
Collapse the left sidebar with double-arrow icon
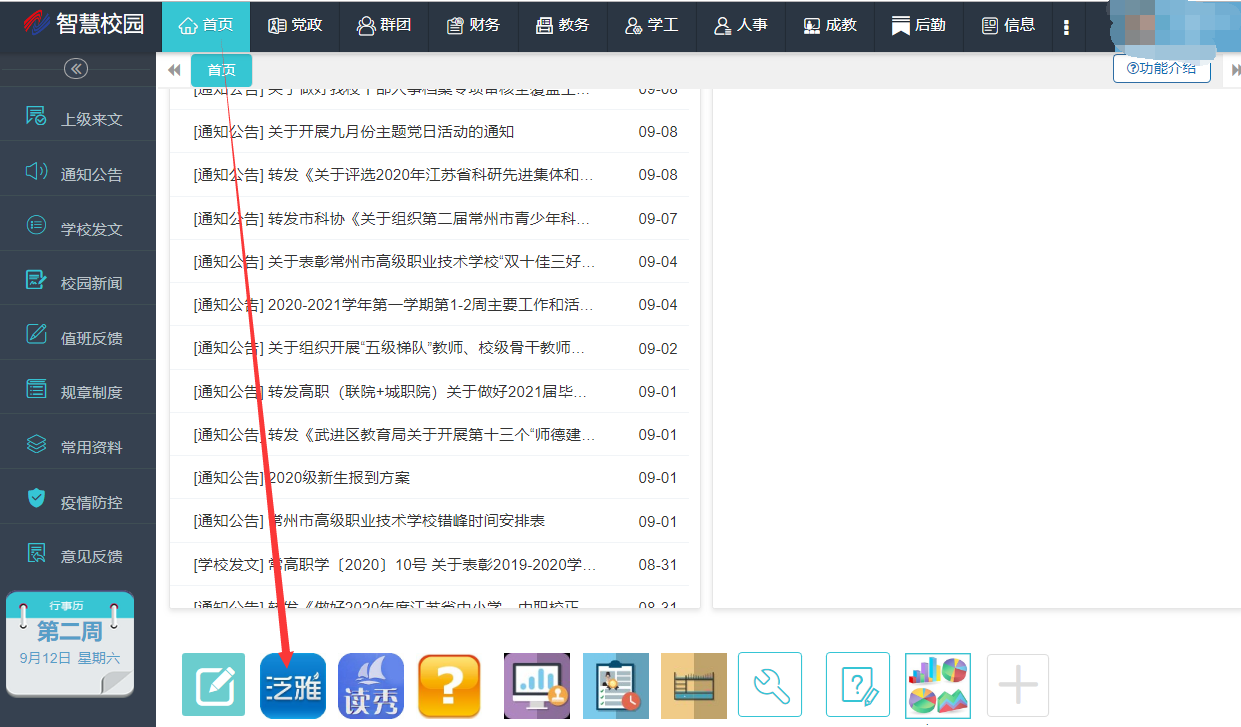pyautogui.click(x=76, y=68)
